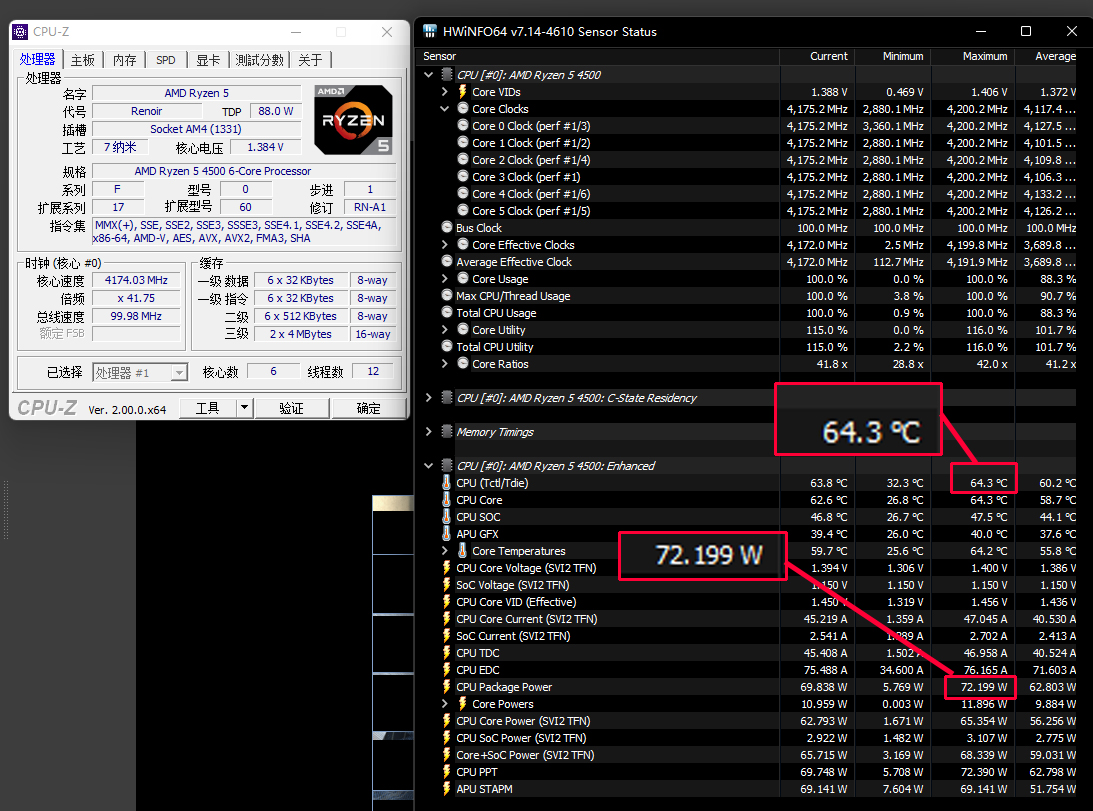Open the arrow dropdown beside 工具 button
Viewport: 1093px width, 811px height.
tap(244, 408)
